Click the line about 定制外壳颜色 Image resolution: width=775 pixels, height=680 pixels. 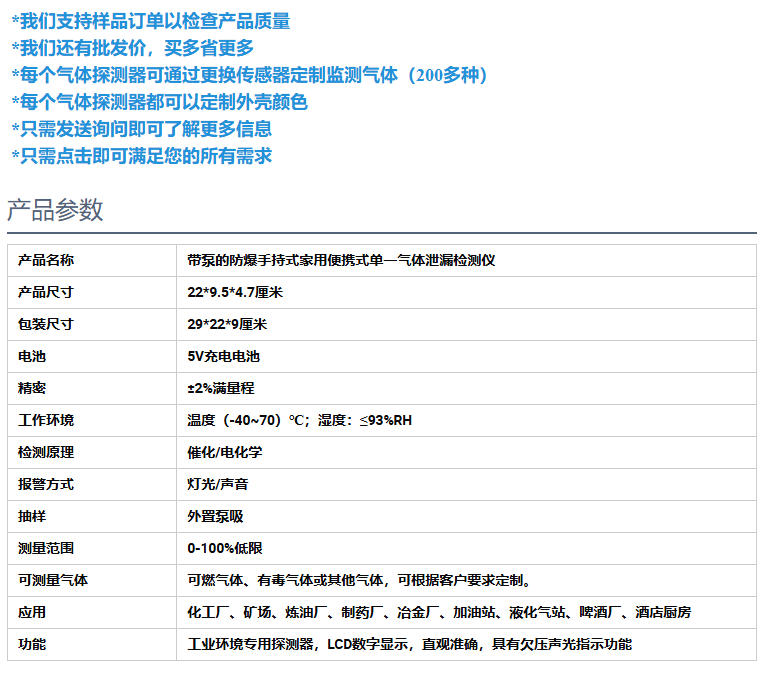(159, 102)
